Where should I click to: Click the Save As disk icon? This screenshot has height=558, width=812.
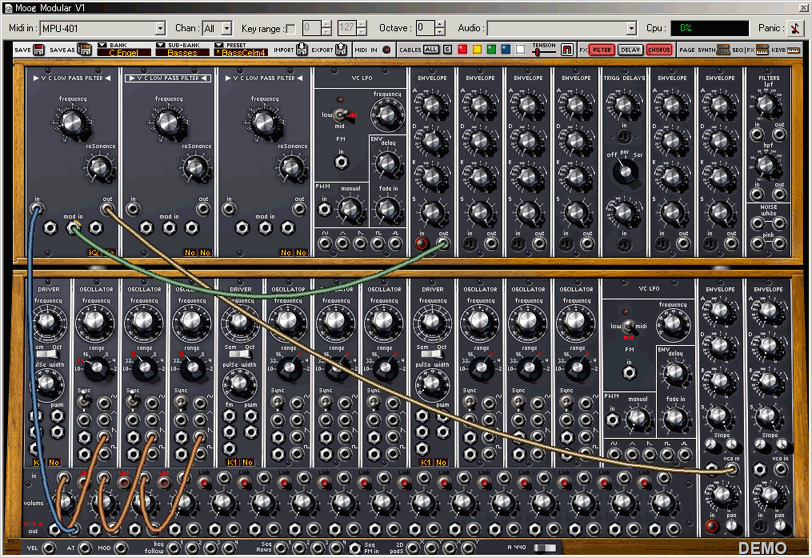[84, 50]
